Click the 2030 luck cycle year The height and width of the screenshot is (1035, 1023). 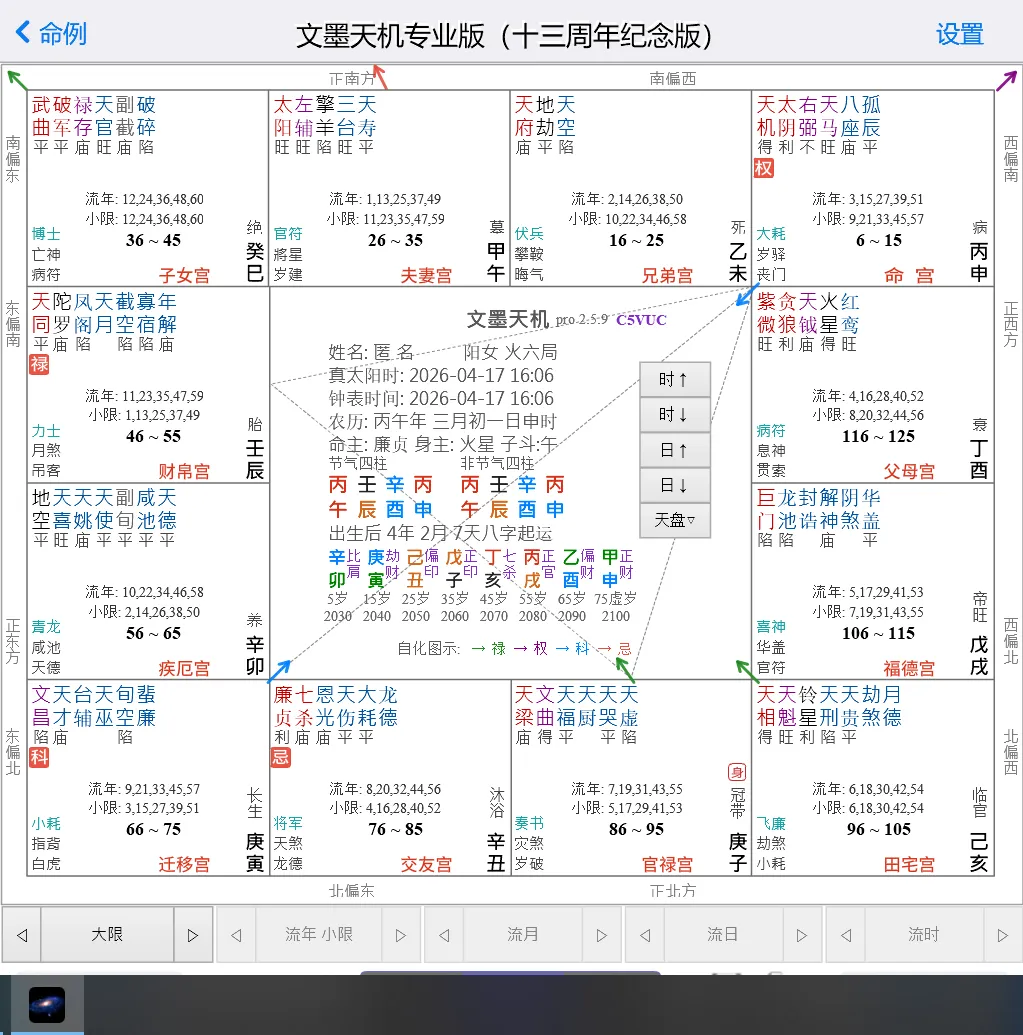click(337, 616)
